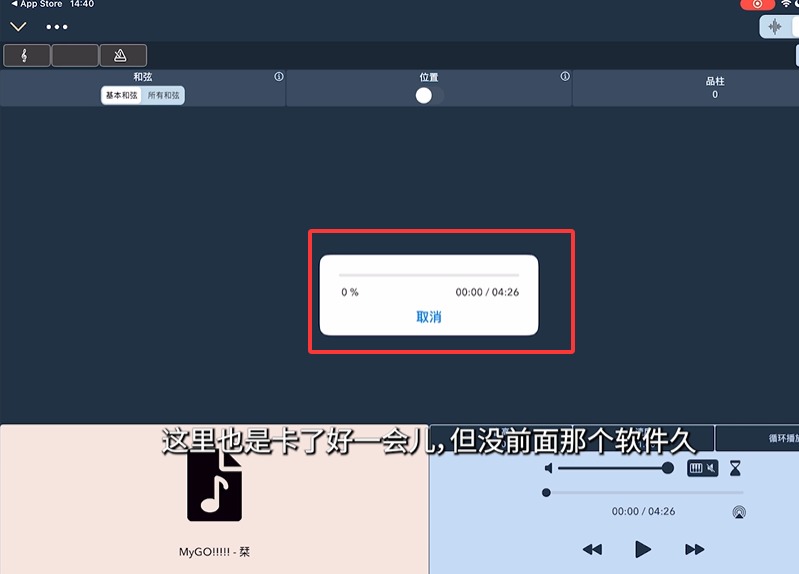
Task: Select the 基本和弦 segment
Action: (x=122, y=96)
